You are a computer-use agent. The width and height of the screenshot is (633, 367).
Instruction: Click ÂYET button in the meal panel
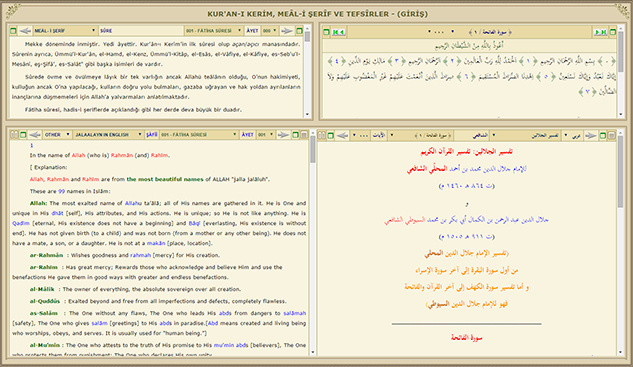[x=252, y=31]
